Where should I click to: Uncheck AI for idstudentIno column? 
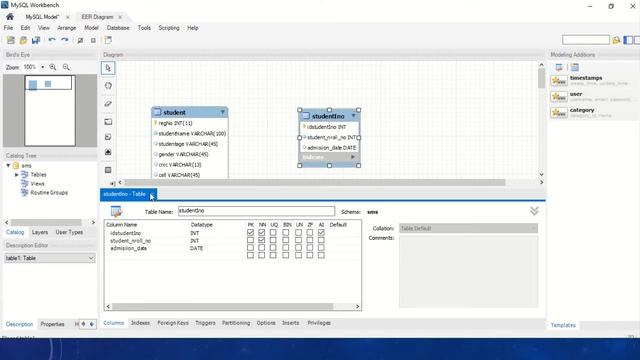pos(321,233)
